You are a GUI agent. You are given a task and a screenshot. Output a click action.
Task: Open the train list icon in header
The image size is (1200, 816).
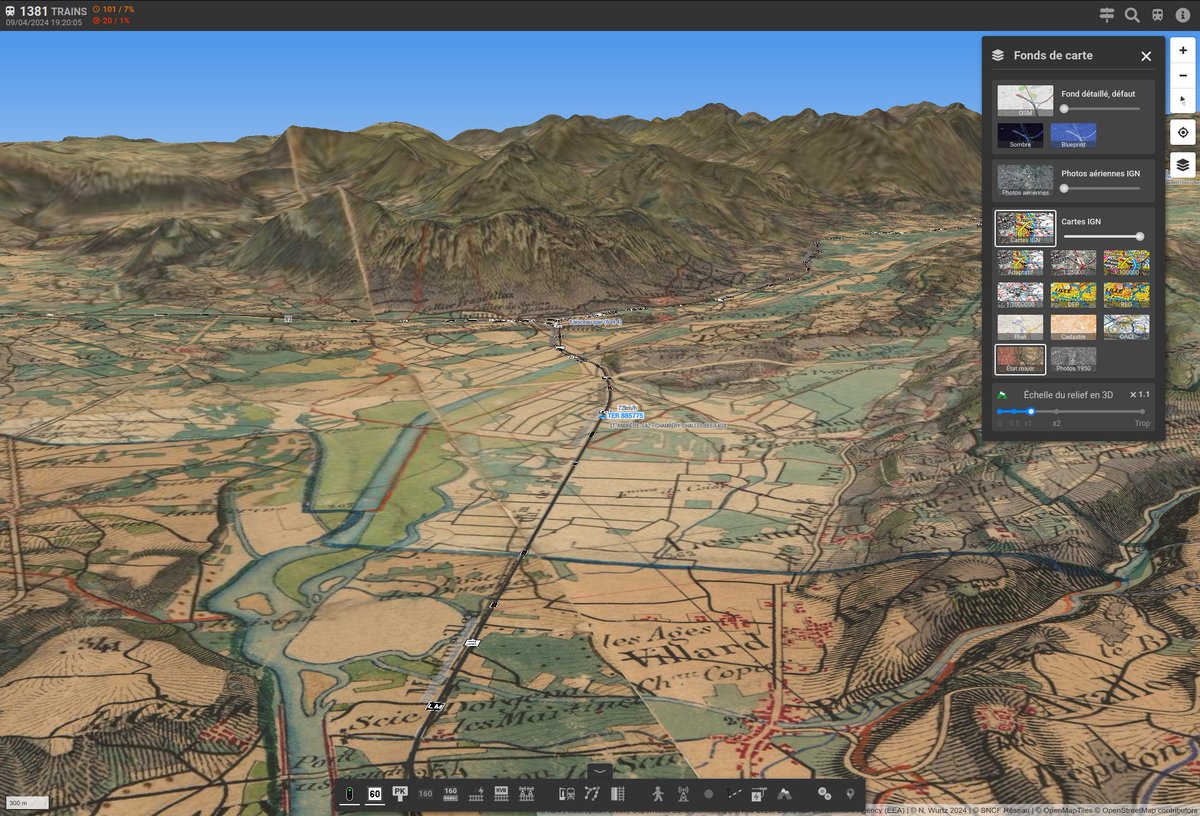[1157, 15]
